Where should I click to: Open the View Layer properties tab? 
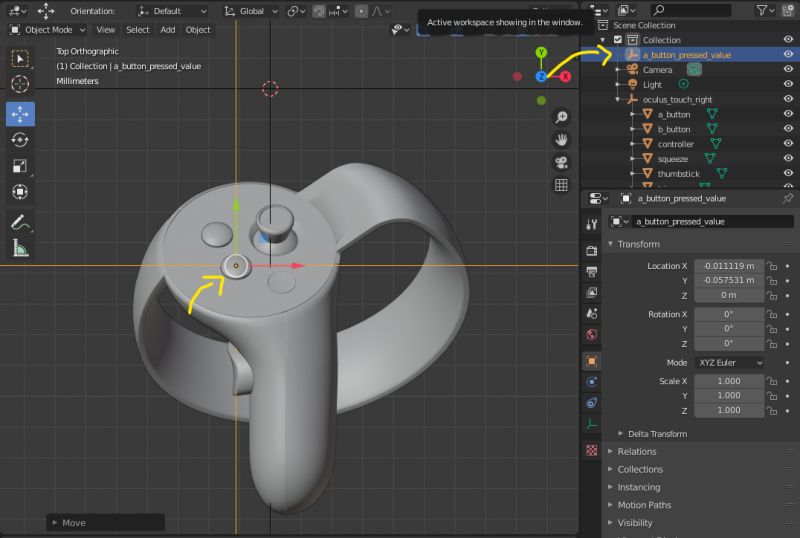pyautogui.click(x=592, y=292)
